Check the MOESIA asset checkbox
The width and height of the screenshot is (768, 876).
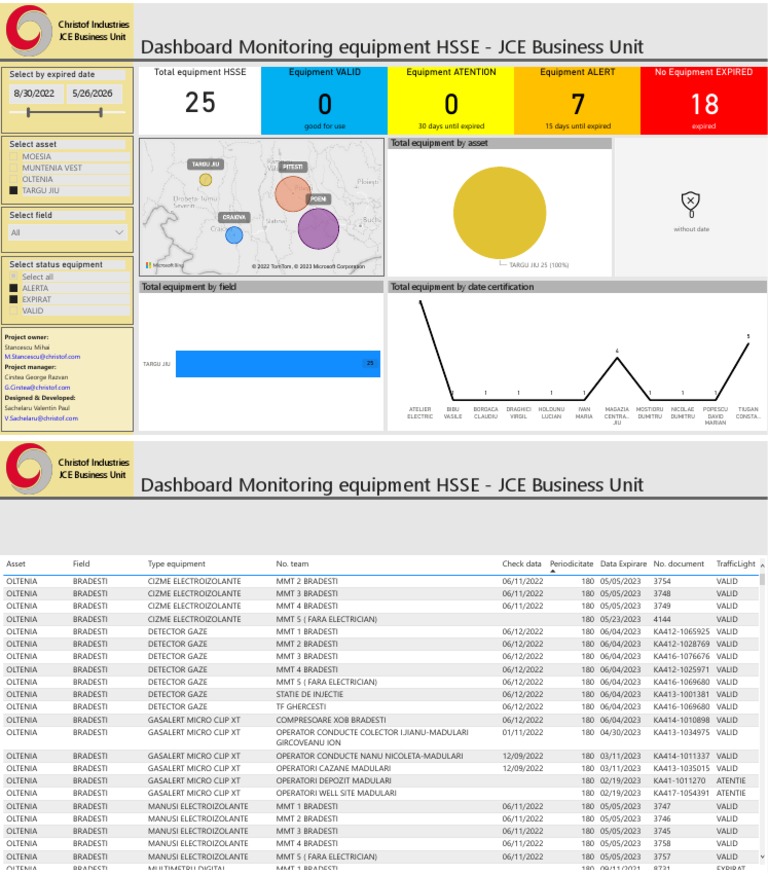coord(13,156)
